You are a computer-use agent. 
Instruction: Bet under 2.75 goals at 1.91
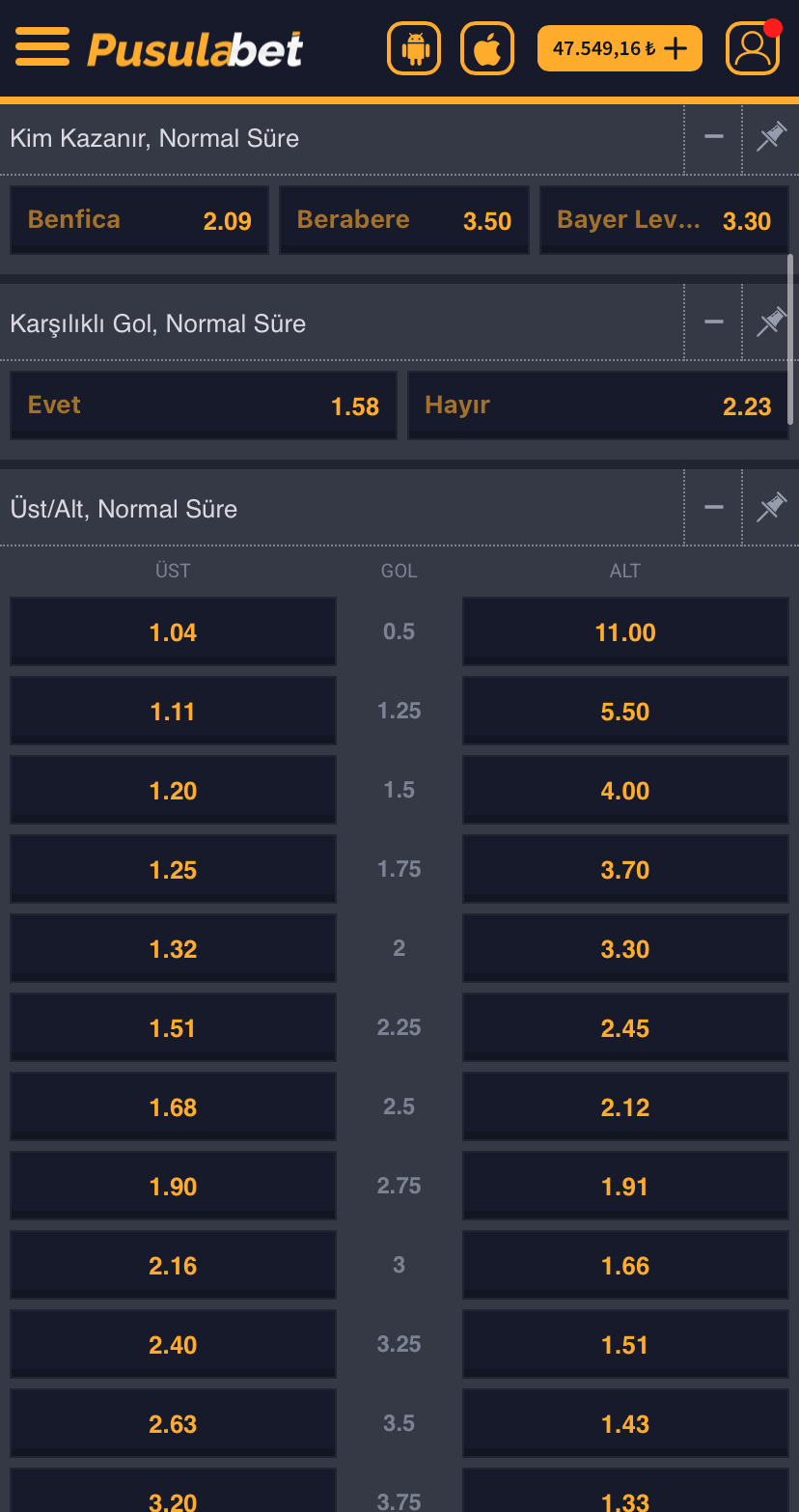pos(625,1187)
